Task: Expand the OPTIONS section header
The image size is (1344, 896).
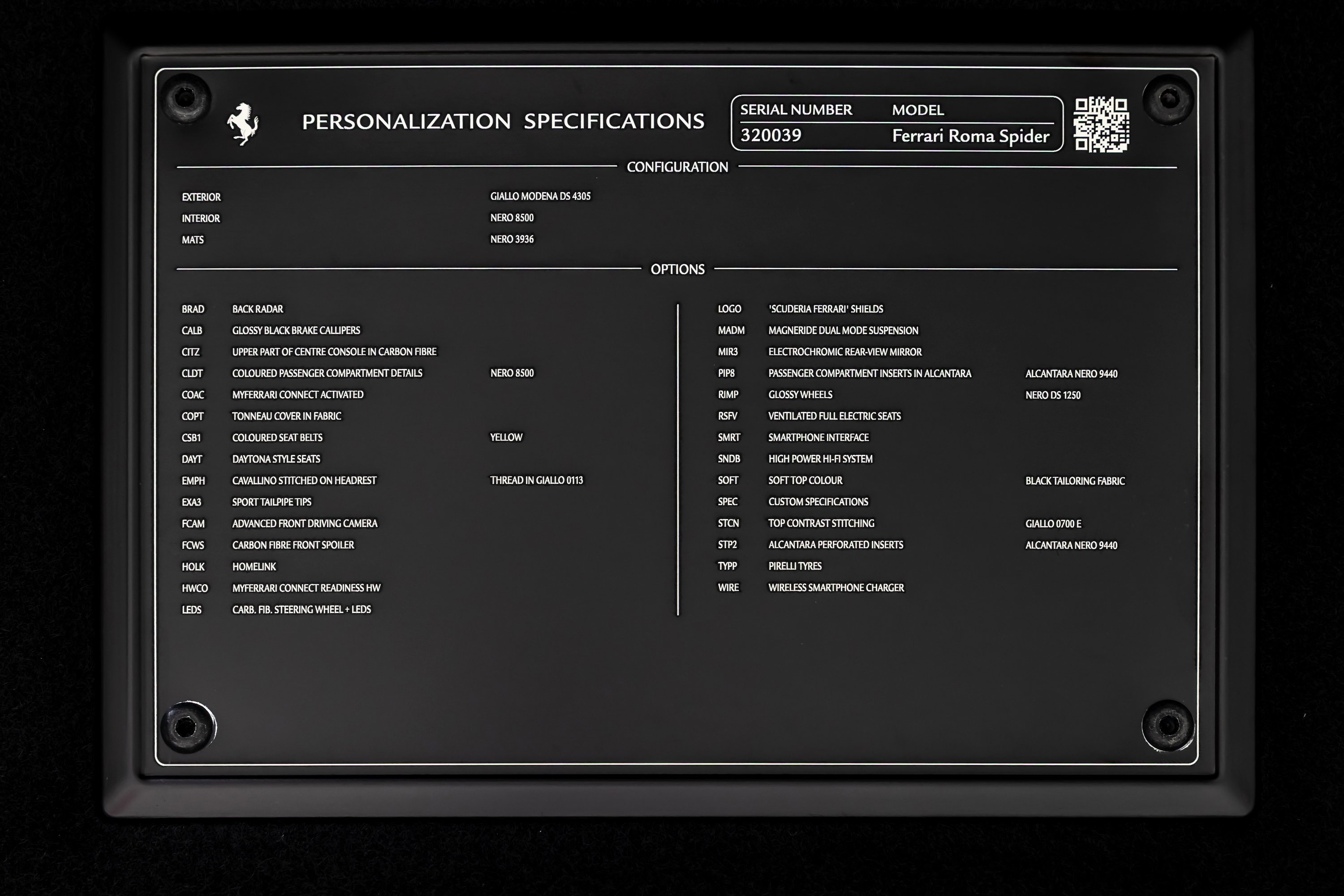Action: pos(677,269)
